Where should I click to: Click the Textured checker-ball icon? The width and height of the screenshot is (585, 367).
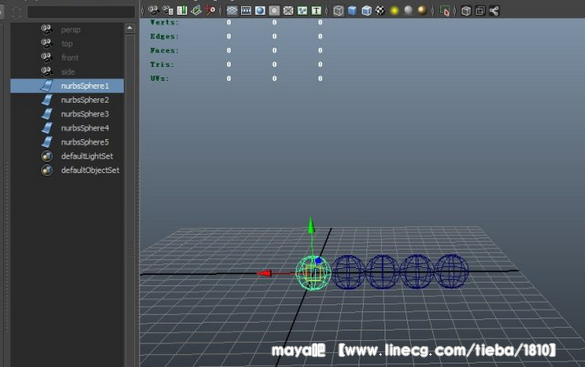coord(380,10)
